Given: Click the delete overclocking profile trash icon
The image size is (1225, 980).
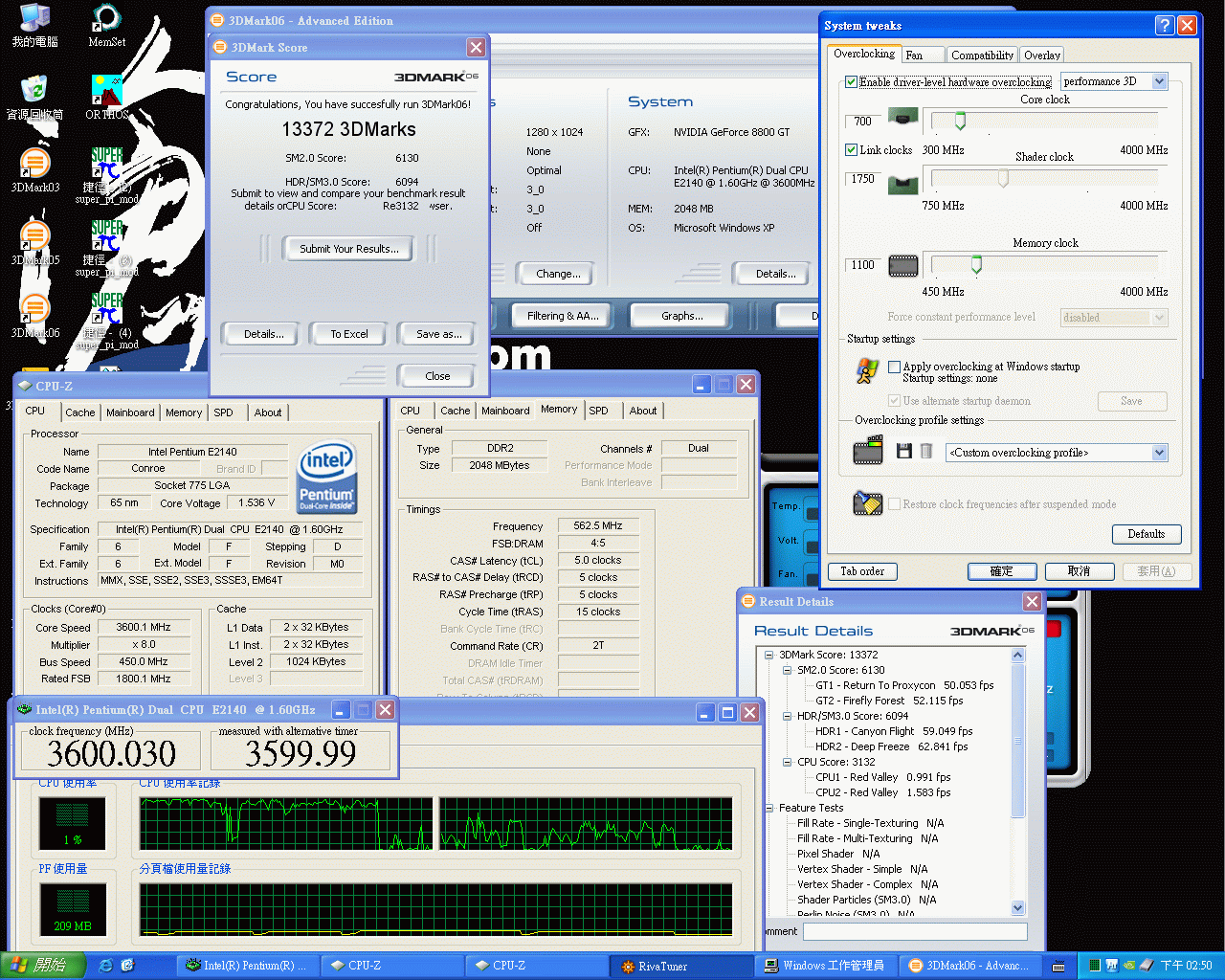Looking at the screenshot, I should click(926, 451).
